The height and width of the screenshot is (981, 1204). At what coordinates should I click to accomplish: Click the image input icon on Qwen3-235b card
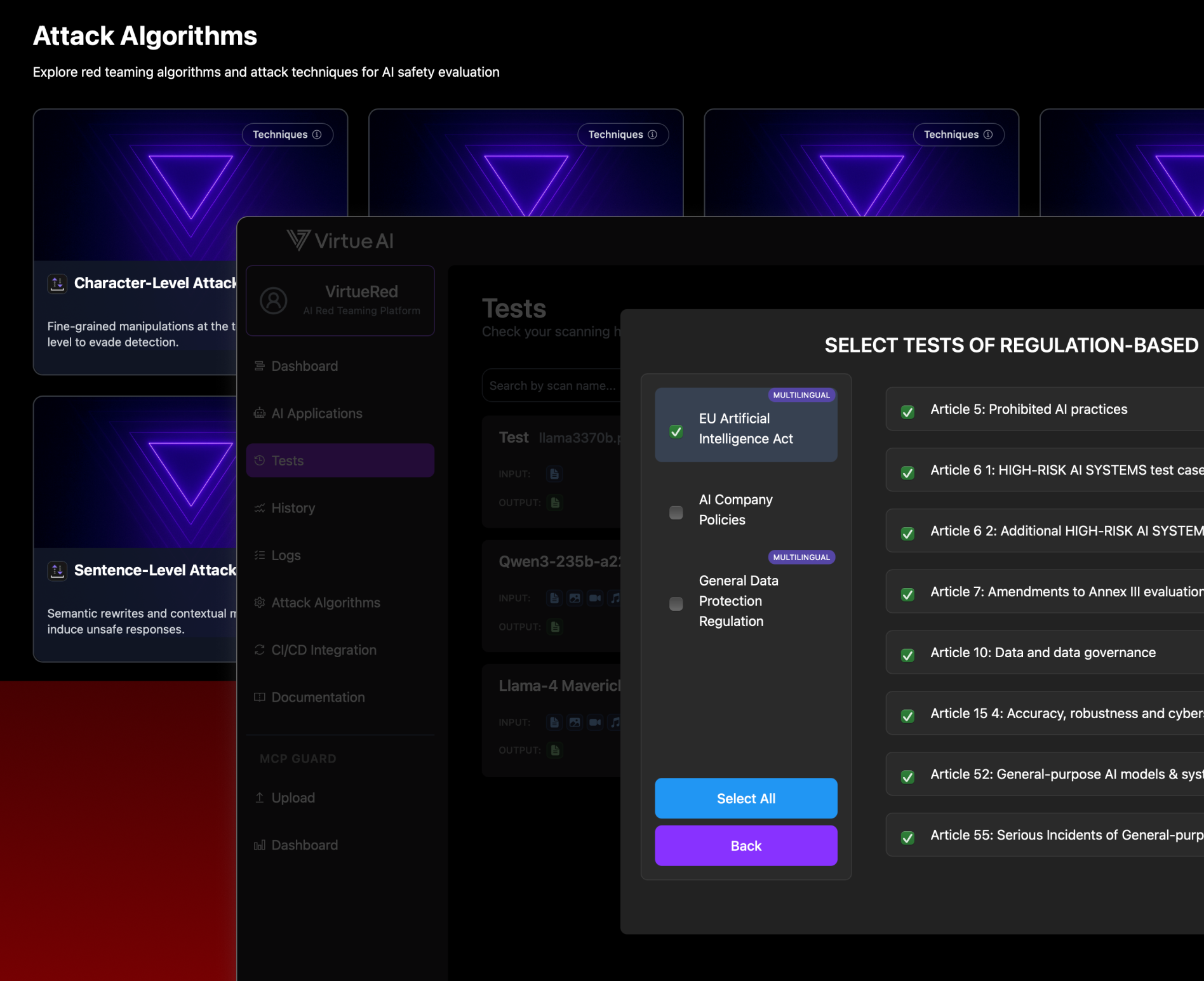point(575,598)
